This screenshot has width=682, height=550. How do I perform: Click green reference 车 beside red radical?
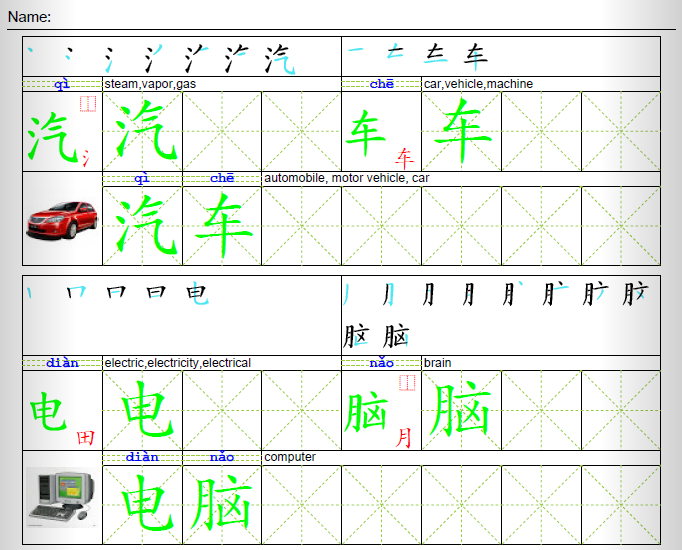(365, 133)
